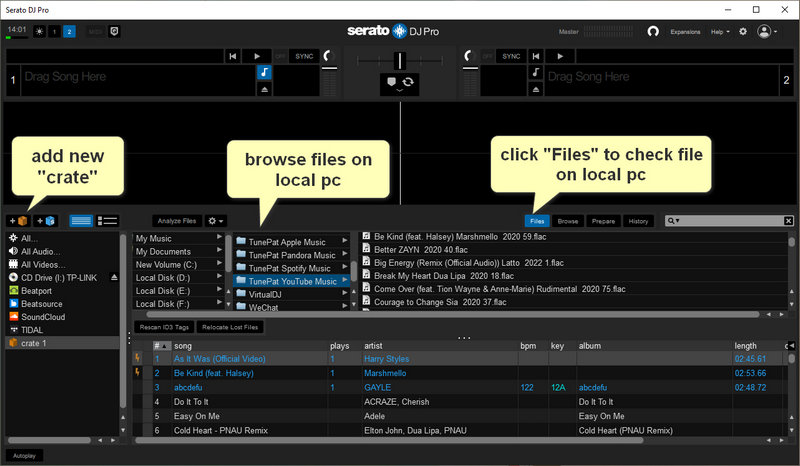This screenshot has width=800, height=466.
Task: Open the TIDAL streaming library
Action: [x=63, y=330]
